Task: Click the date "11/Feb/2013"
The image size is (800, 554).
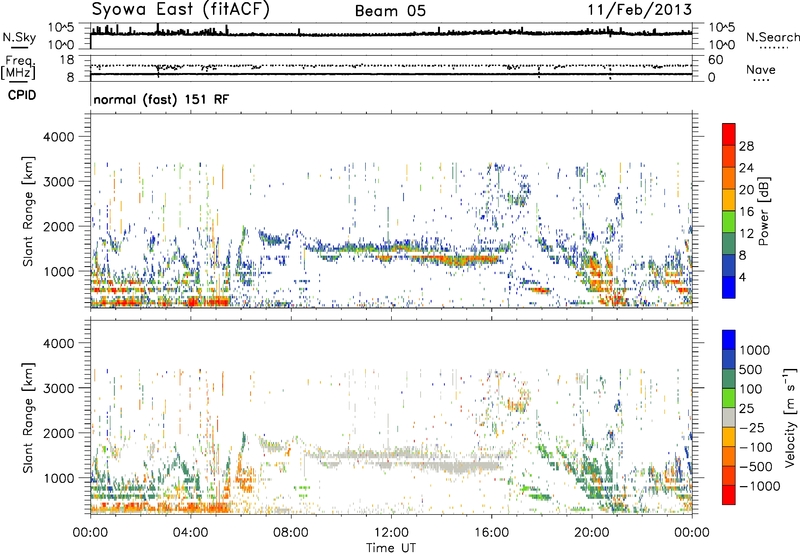Action: [x=640, y=9]
